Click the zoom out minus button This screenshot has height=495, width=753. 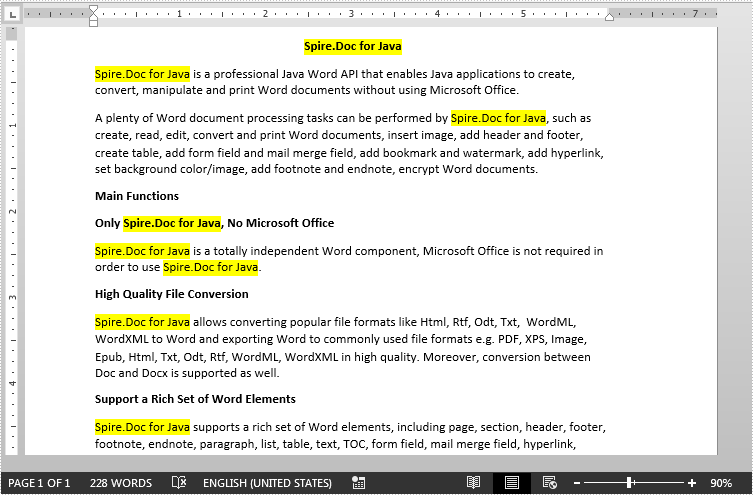click(577, 483)
